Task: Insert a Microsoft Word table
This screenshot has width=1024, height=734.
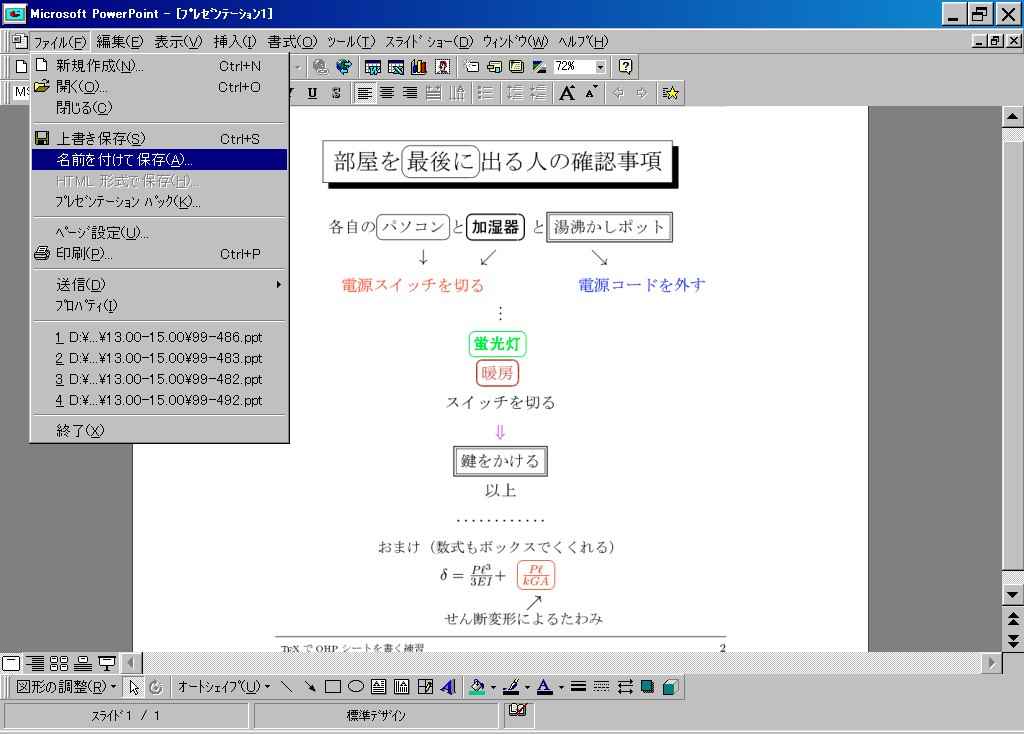Action: [x=372, y=67]
